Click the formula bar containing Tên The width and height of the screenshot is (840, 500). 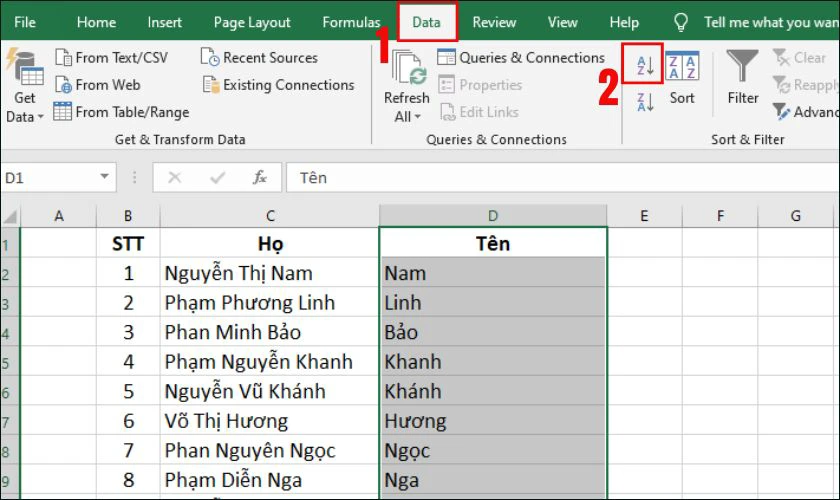(562, 177)
